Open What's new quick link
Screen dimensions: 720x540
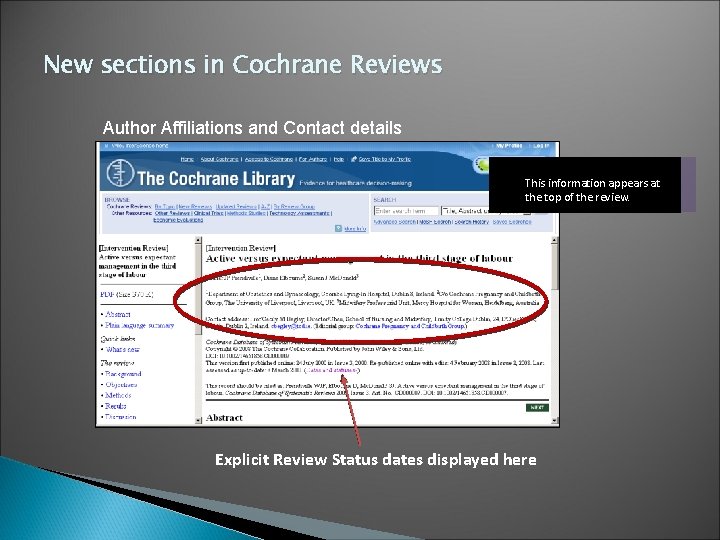tap(123, 349)
